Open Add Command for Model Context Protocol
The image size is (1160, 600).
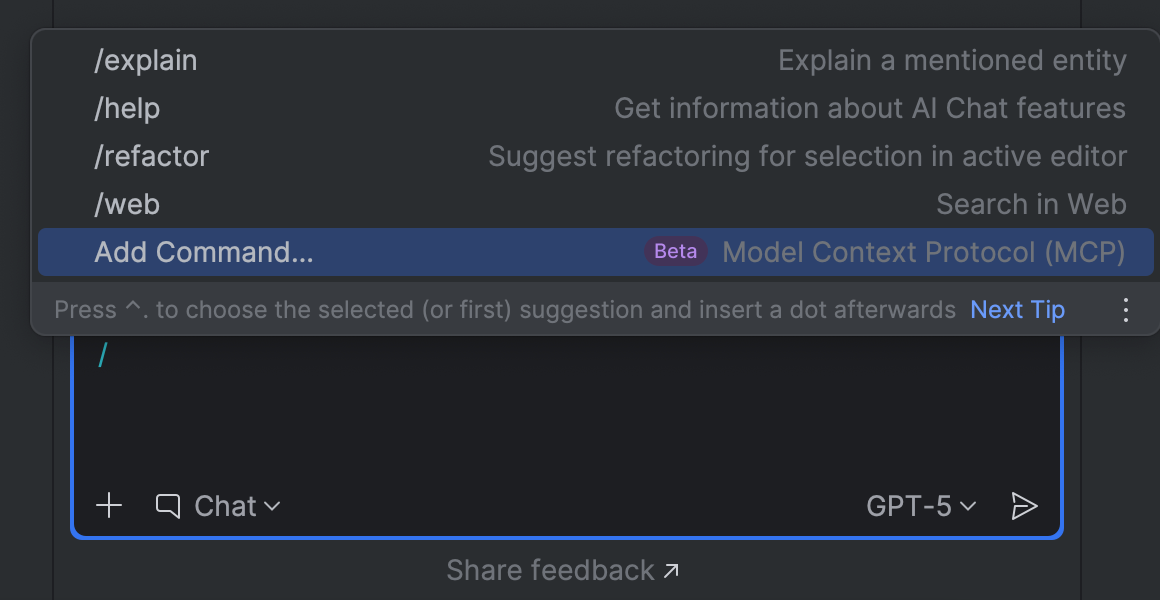[x=204, y=252]
